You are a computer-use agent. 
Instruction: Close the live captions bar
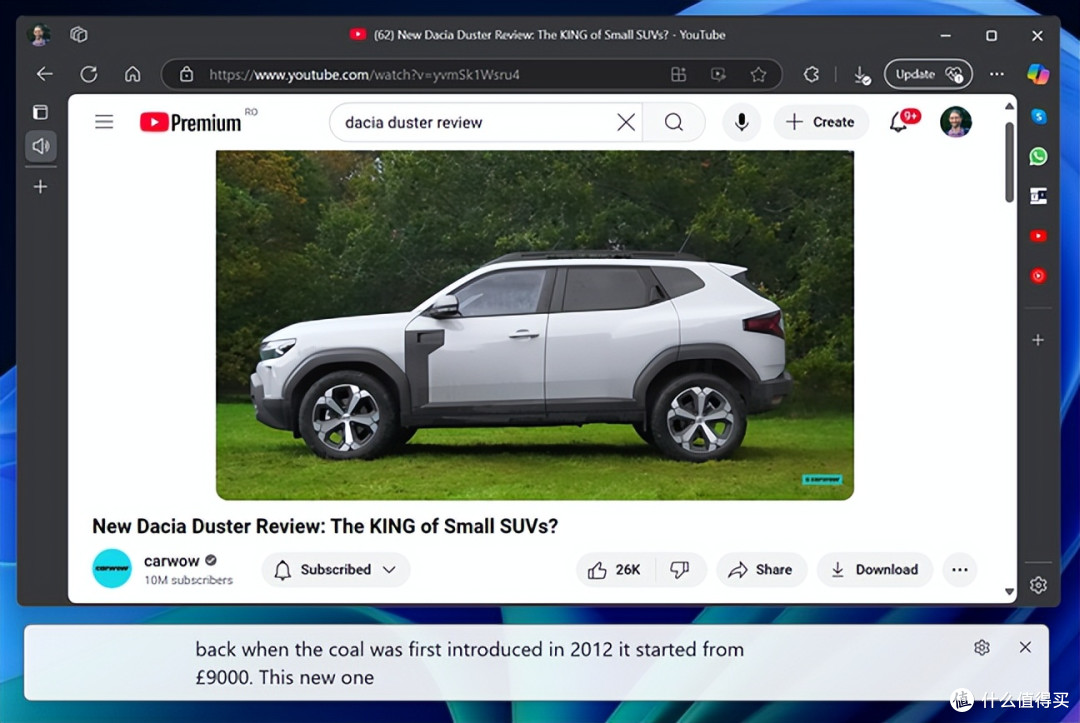(1025, 647)
